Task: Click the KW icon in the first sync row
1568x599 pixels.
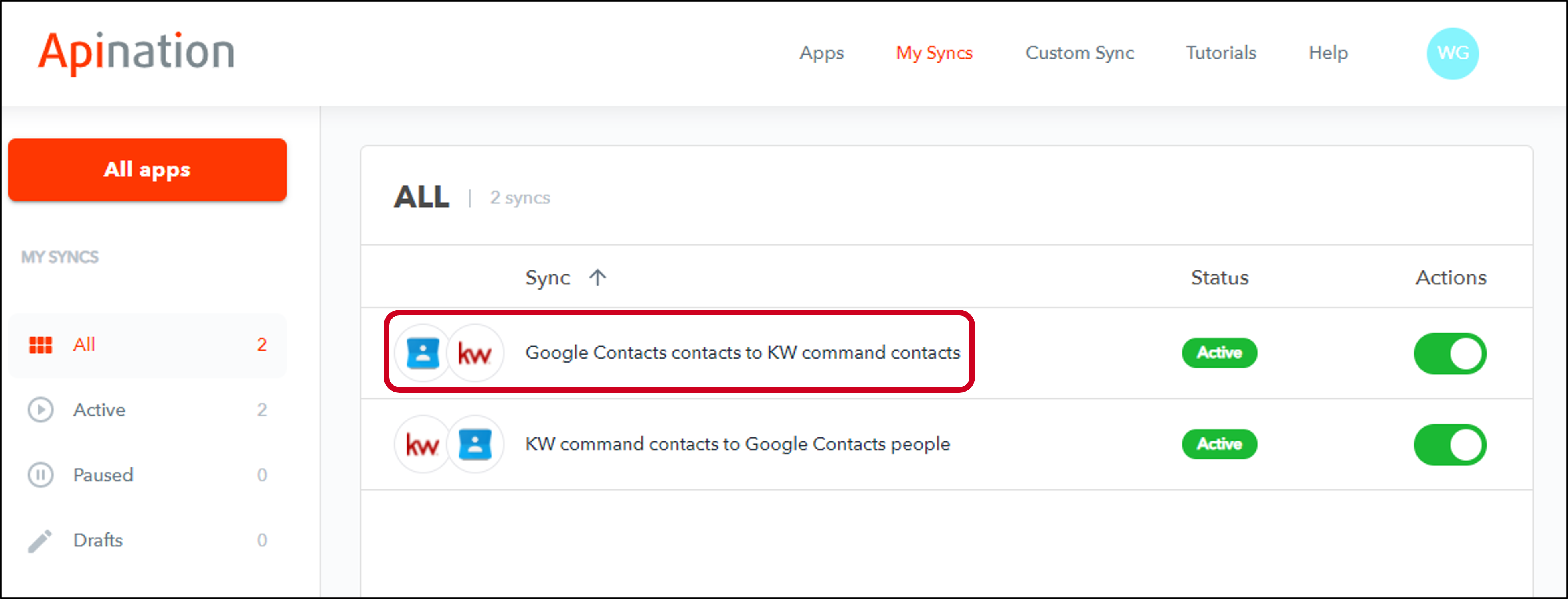Action: point(475,353)
